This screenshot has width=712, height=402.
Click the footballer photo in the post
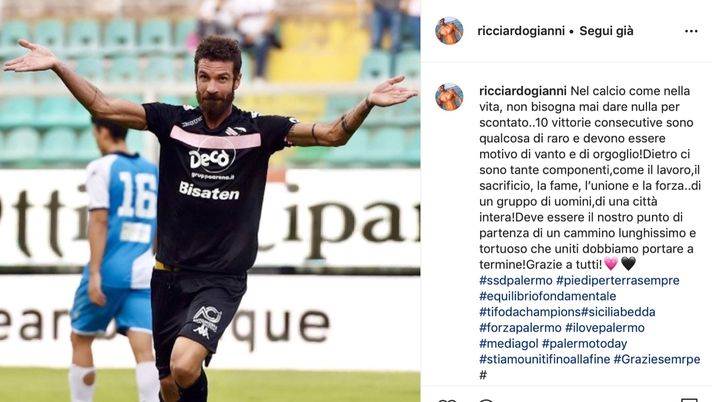(x=210, y=201)
